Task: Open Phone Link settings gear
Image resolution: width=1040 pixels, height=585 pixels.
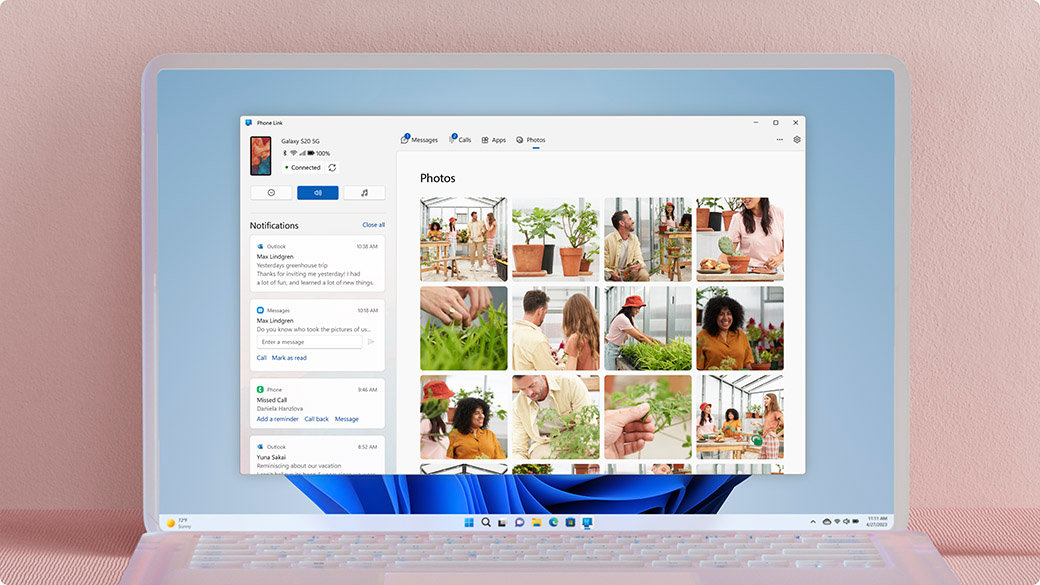Action: (797, 140)
